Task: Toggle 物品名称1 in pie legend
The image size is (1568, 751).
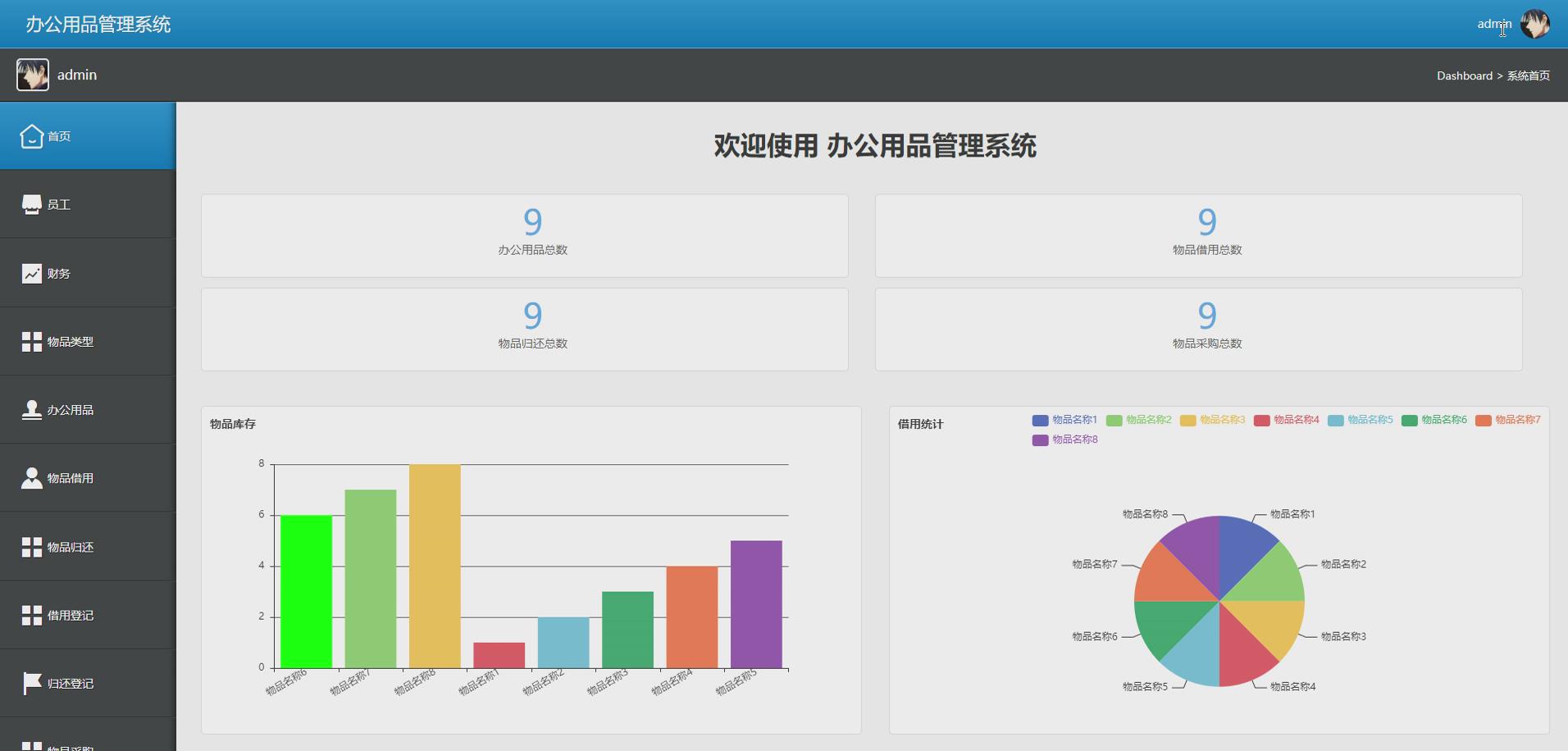Action: pos(1064,420)
